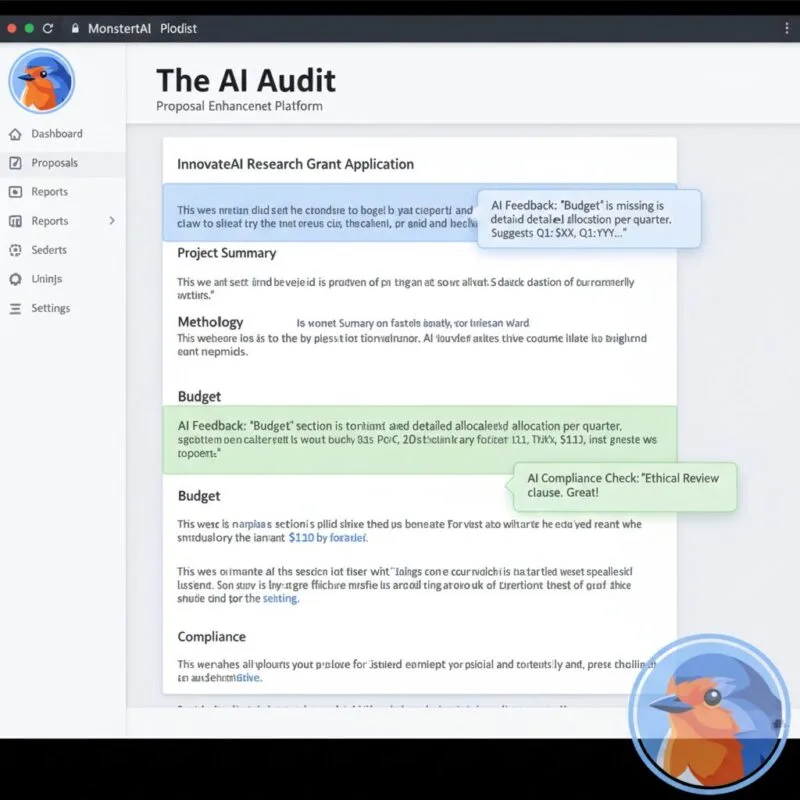Click the Budget heading below green banner

(x=199, y=496)
